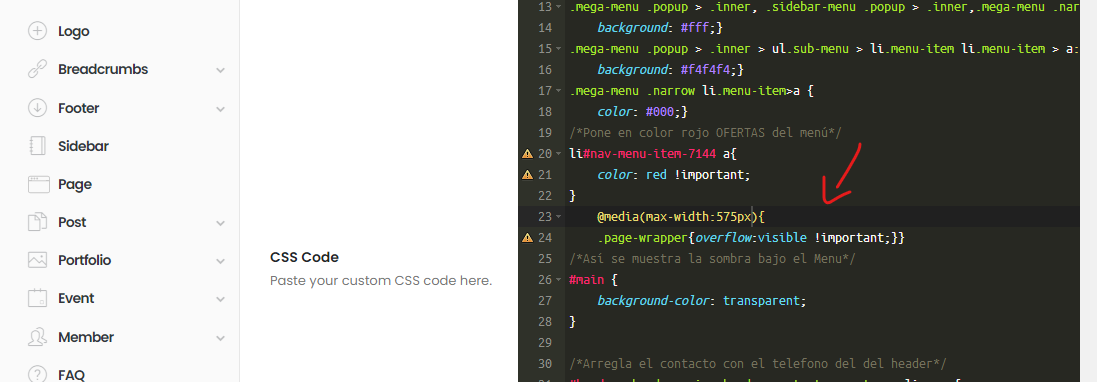Click the 'Paste your custom CSS code here.' description
1100x382 pixels.
[381, 281]
